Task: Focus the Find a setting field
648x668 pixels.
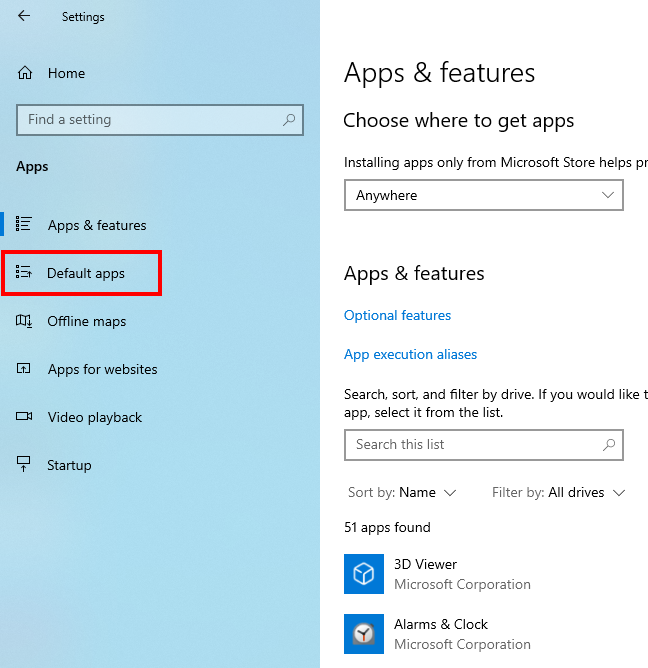Action: pyautogui.click(x=160, y=120)
